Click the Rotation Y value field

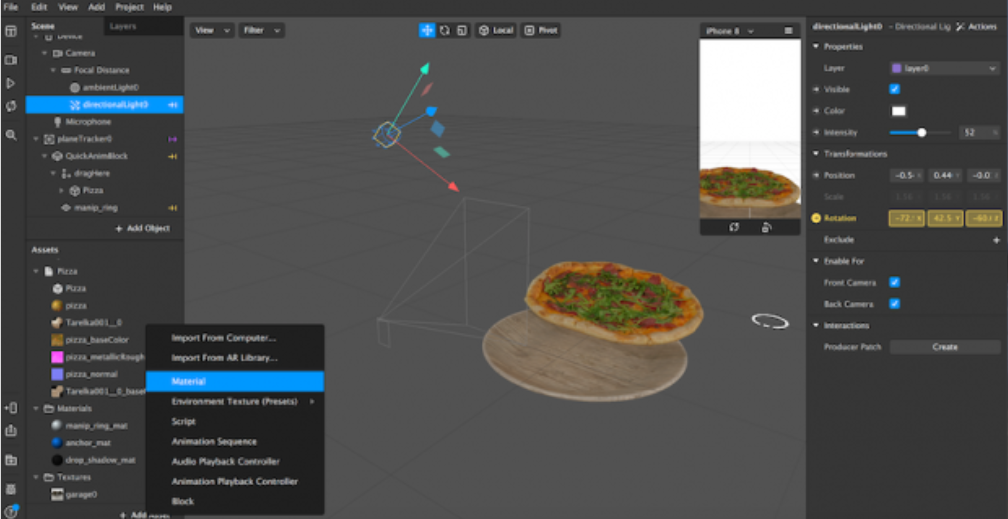(945, 218)
